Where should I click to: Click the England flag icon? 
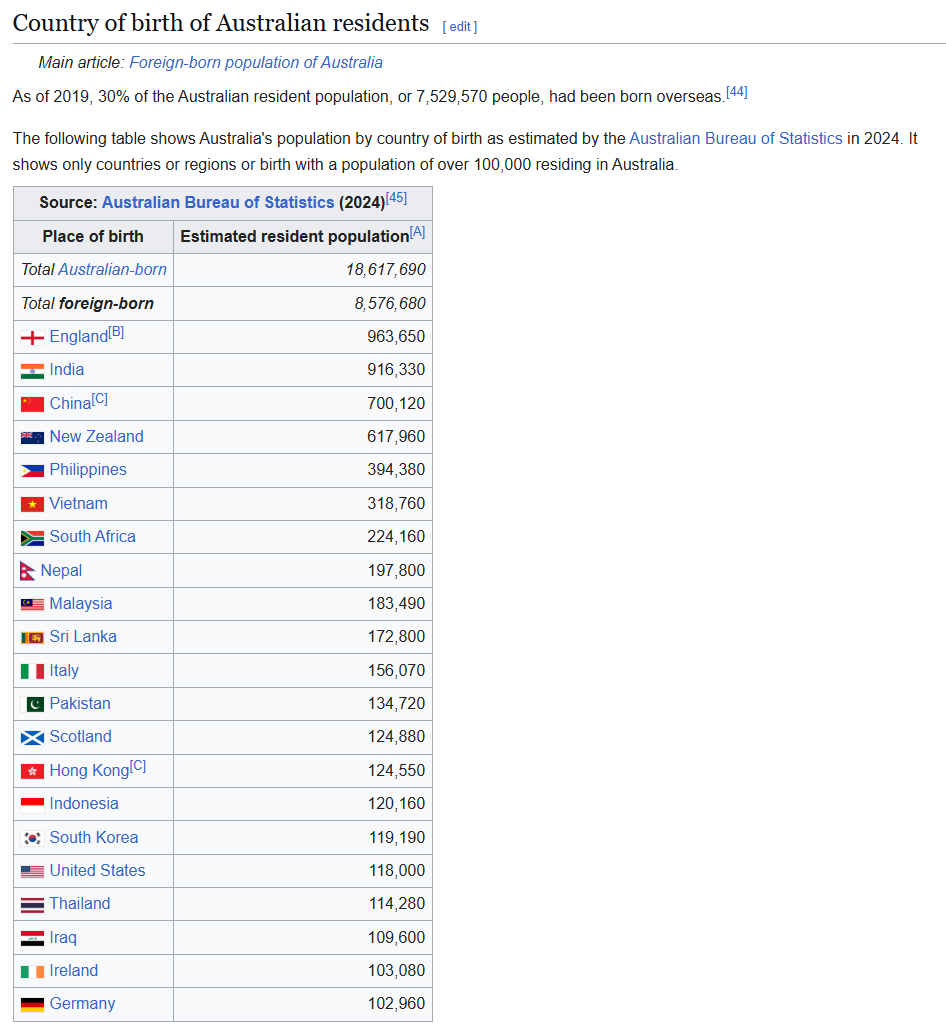pos(32,338)
